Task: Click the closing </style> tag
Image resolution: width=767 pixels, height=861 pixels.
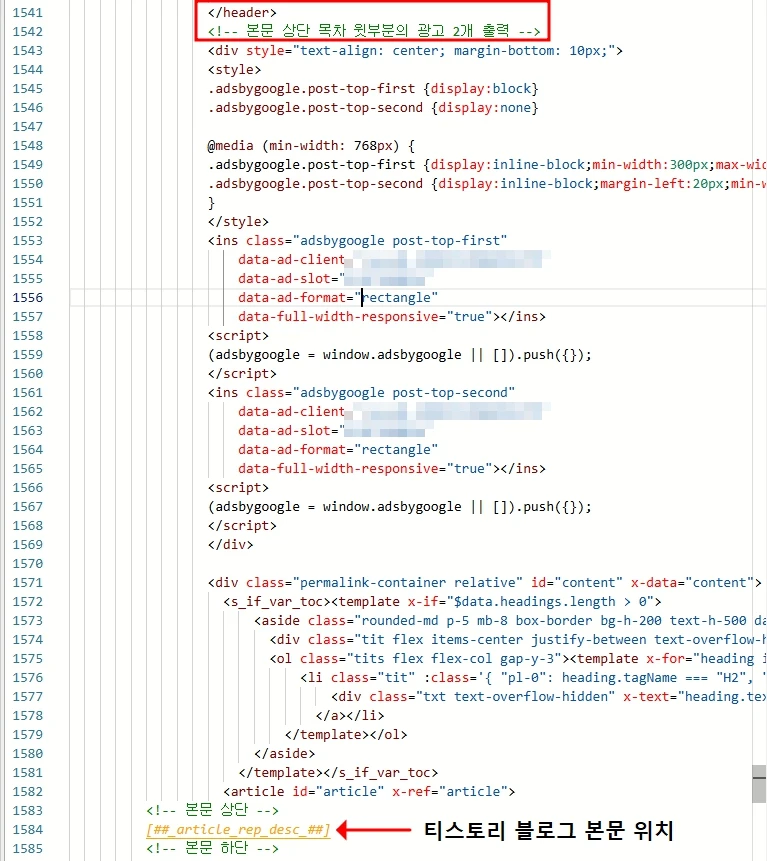Action: pos(238,222)
